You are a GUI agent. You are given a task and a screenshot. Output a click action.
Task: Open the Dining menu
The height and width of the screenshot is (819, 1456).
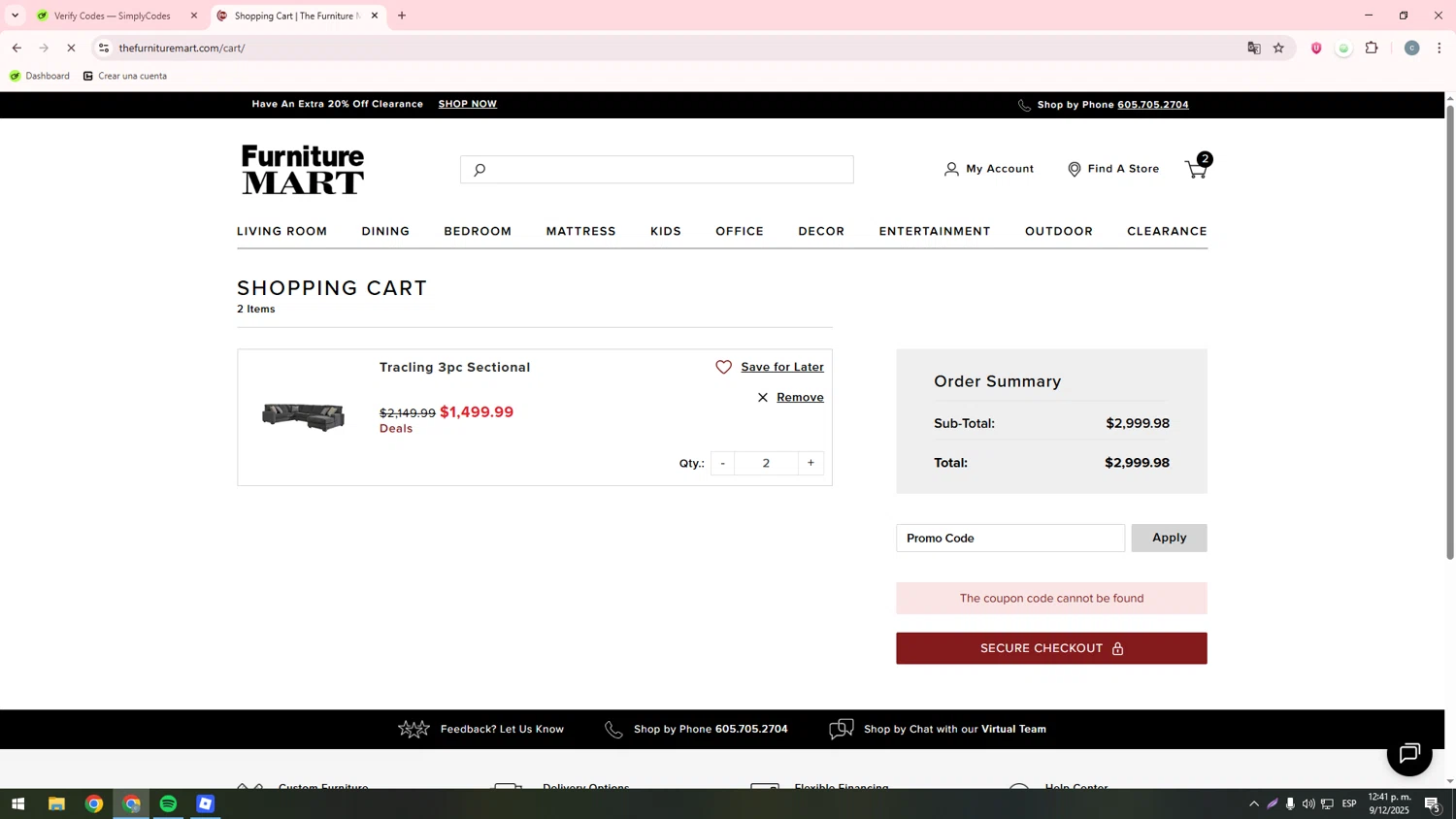385,231
